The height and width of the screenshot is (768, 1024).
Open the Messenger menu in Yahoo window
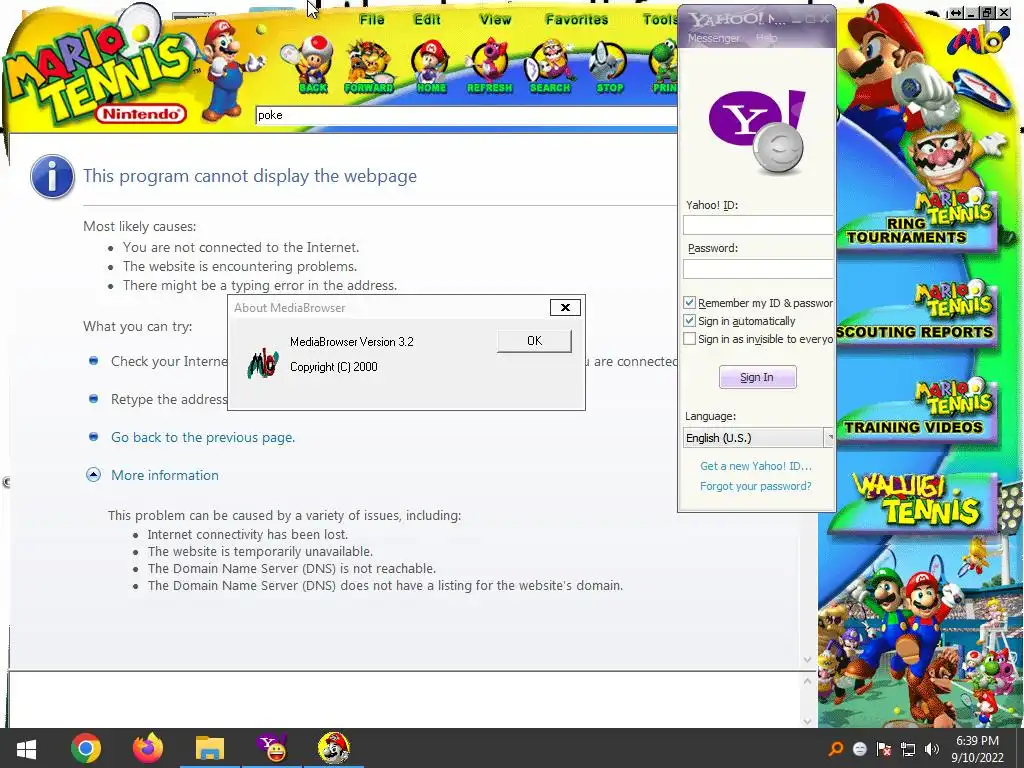(713, 39)
